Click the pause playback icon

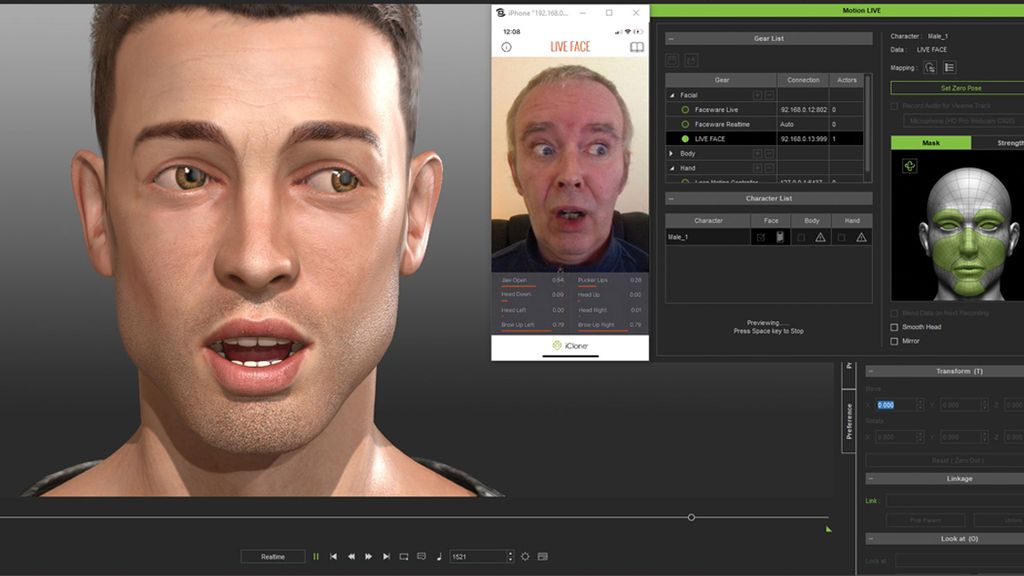coord(316,556)
